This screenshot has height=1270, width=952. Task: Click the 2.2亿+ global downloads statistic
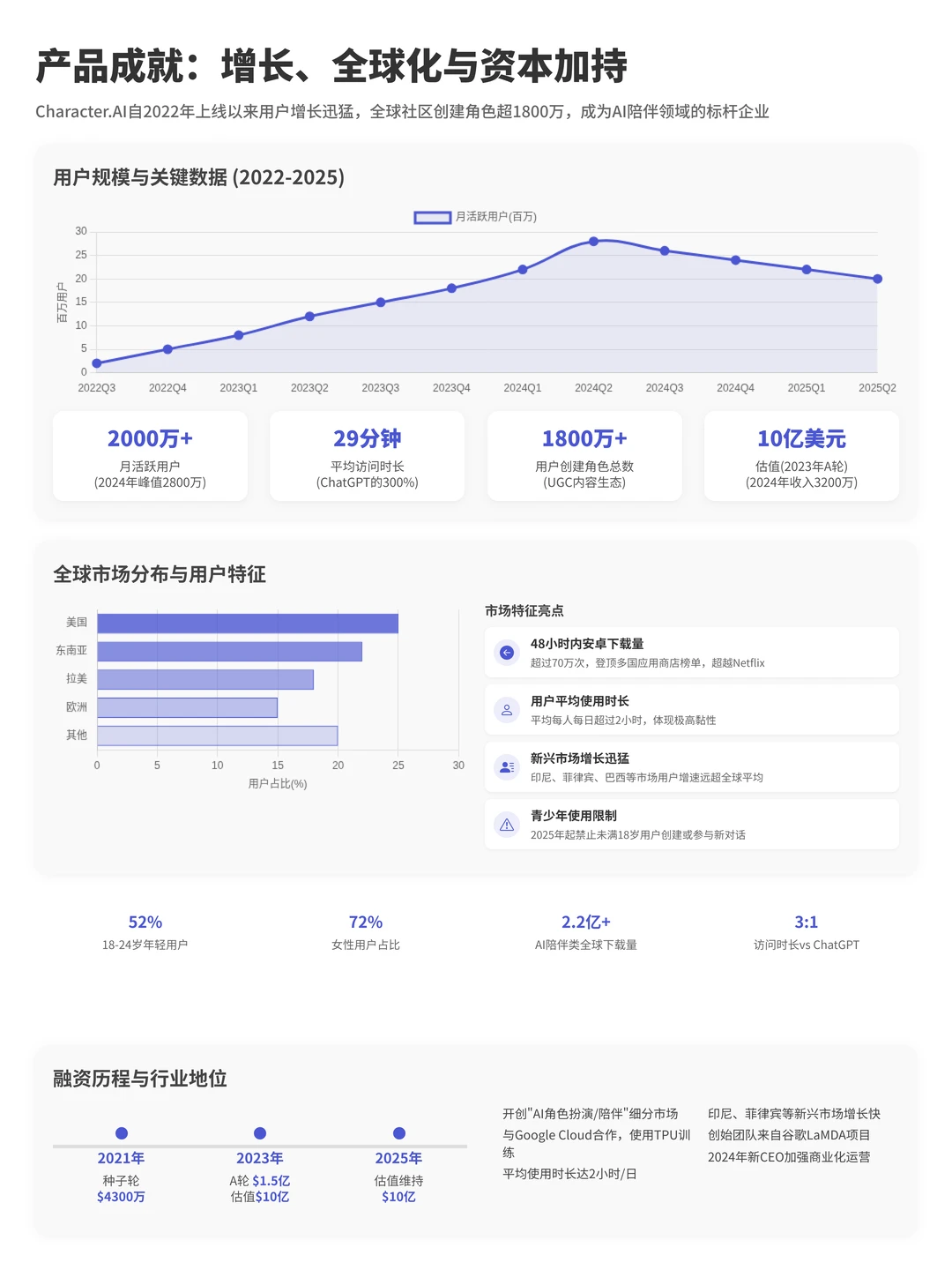tap(586, 923)
